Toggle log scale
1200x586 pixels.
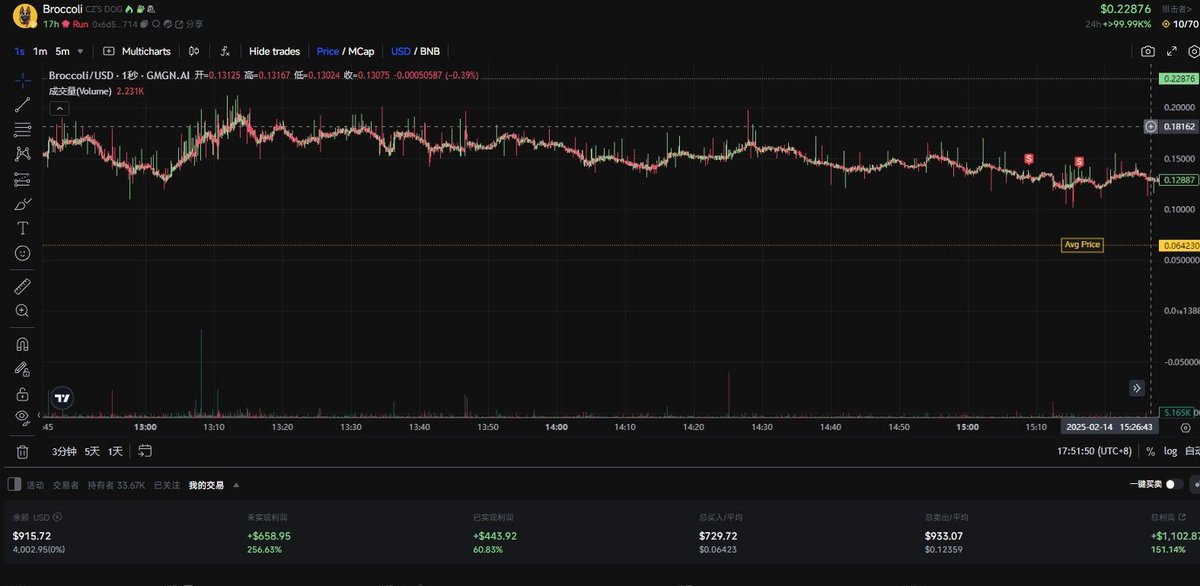click(x=1170, y=451)
